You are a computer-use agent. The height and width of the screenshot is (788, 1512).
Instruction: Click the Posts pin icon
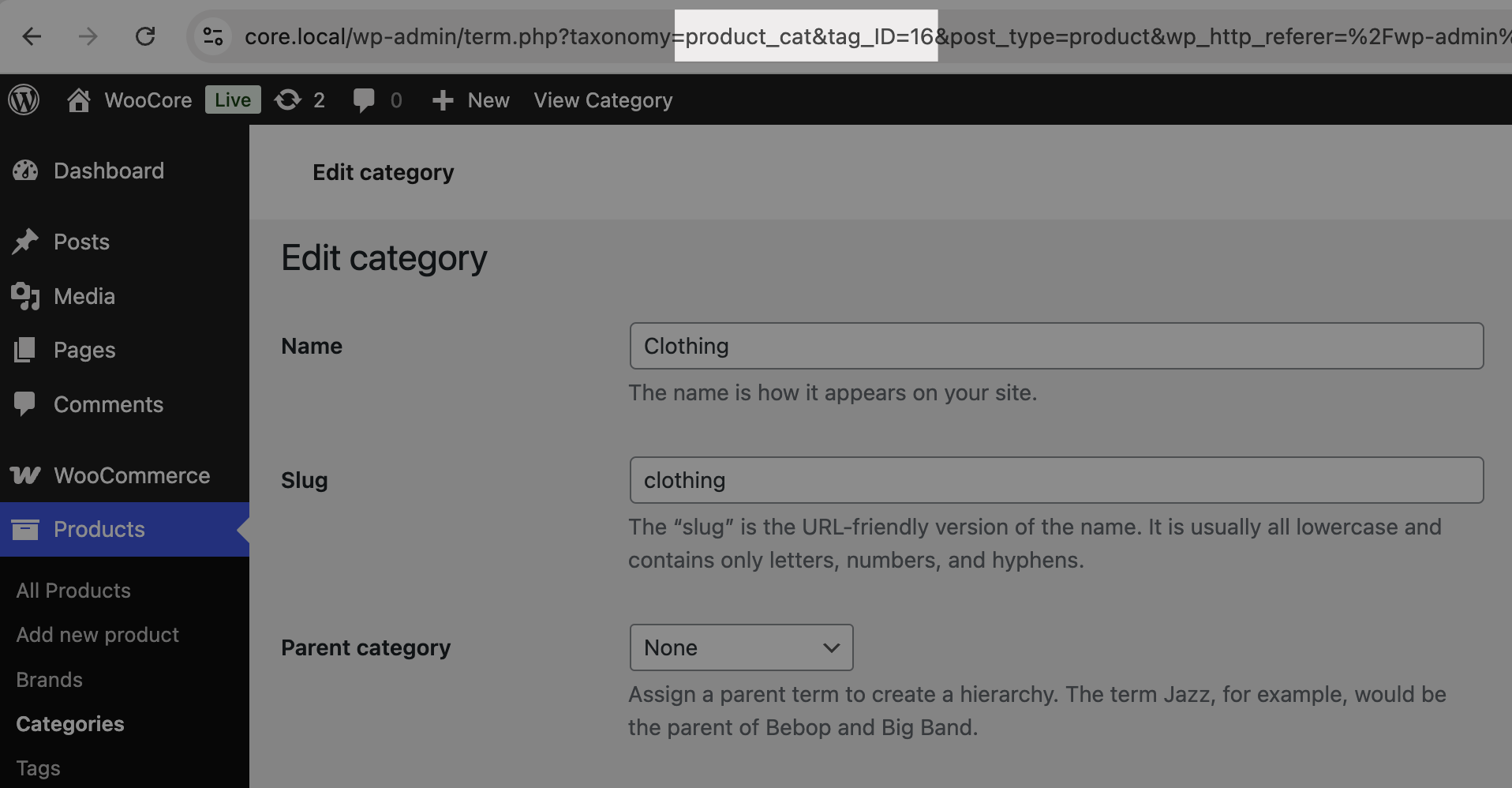point(26,242)
